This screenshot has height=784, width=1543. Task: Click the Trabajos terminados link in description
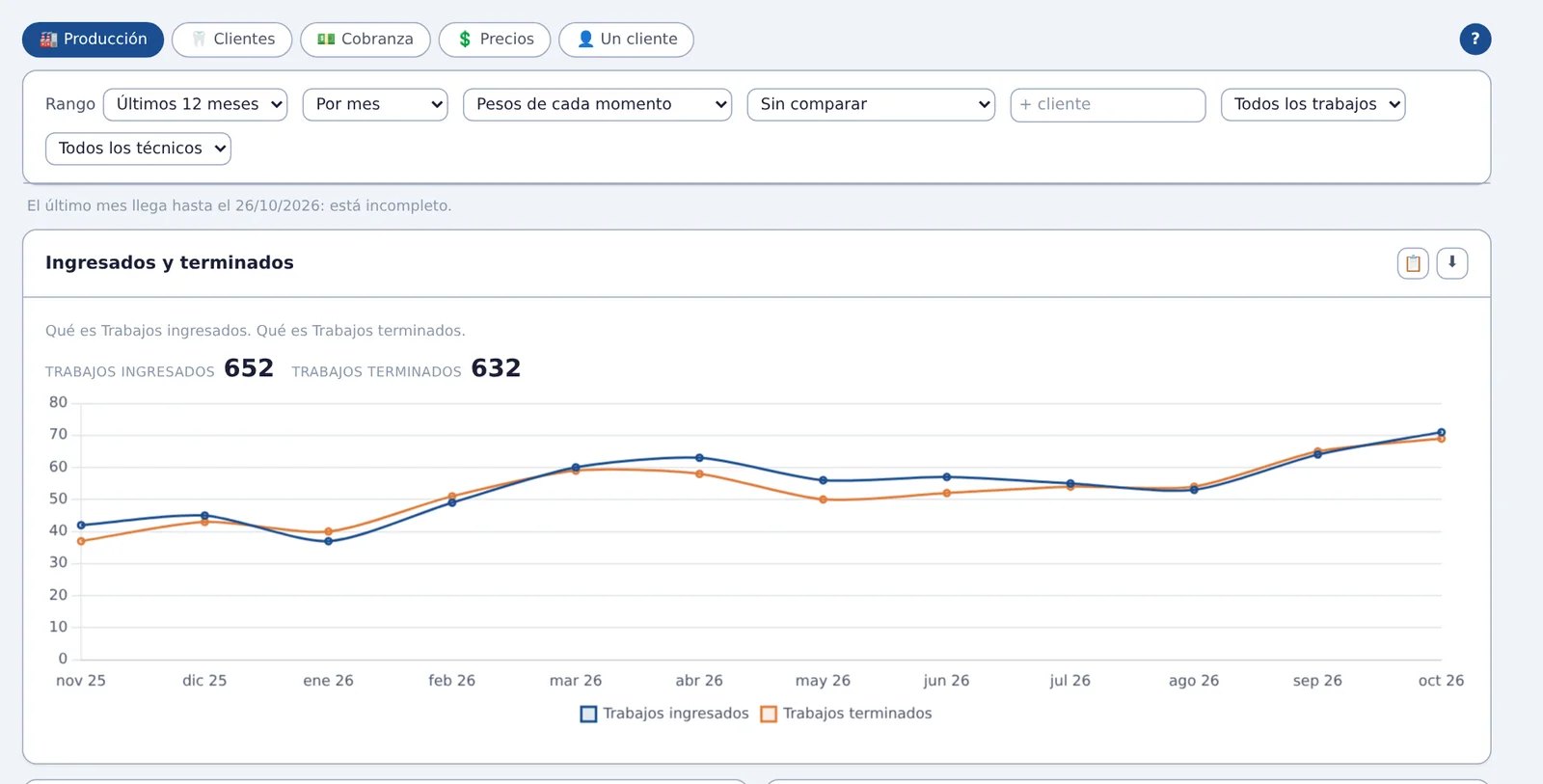387,331
